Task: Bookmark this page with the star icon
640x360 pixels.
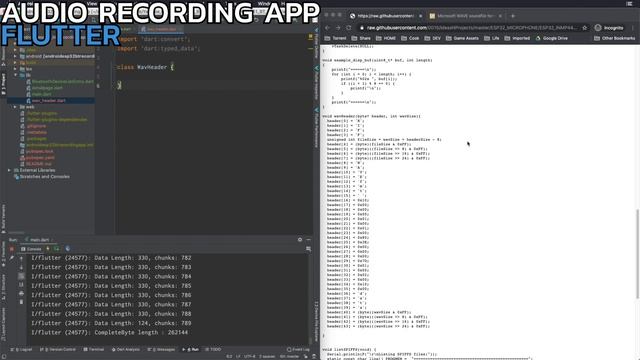Action: [584, 28]
